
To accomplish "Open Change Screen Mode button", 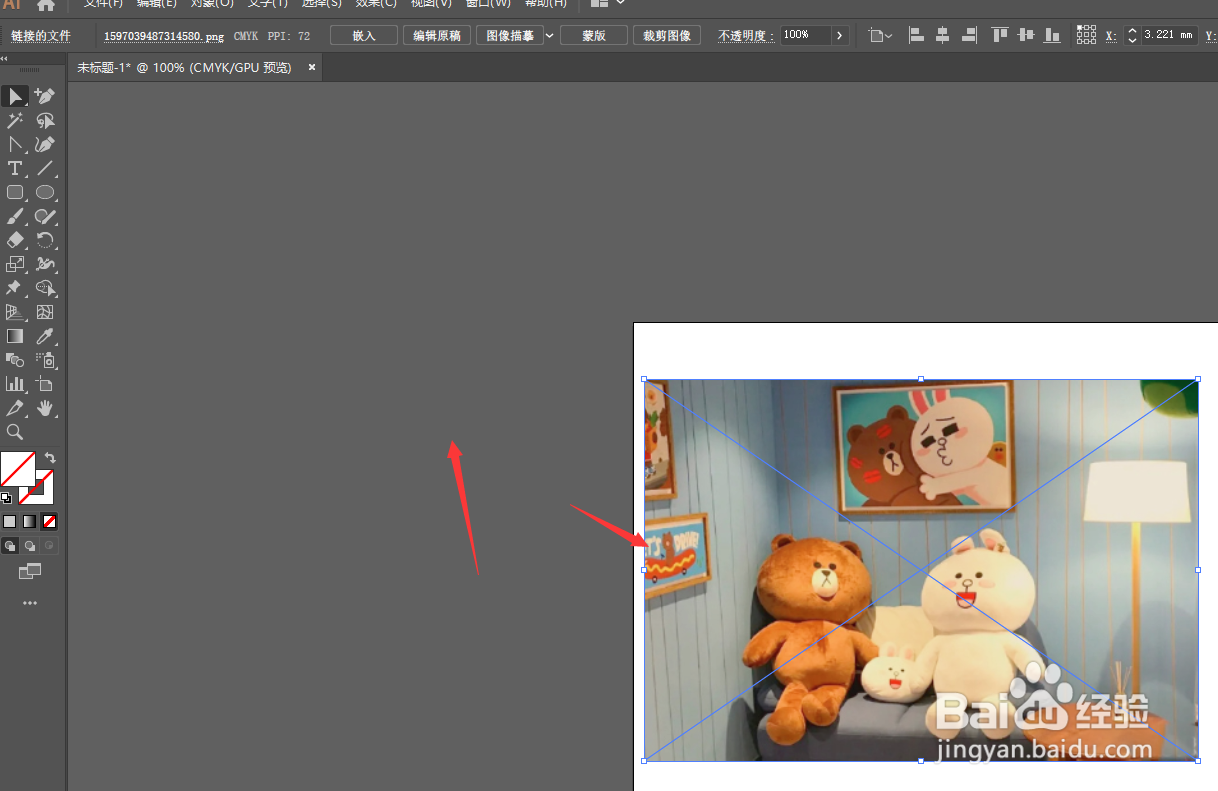I will click(x=30, y=571).
